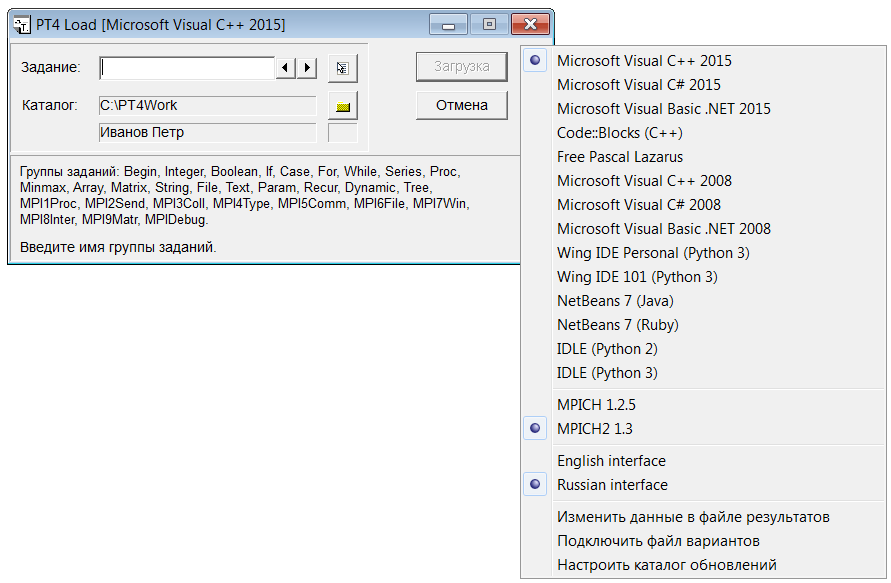This screenshot has width=891, height=583.
Task: Choose Wing IDE Personal (Python 3)
Action: tap(703, 253)
